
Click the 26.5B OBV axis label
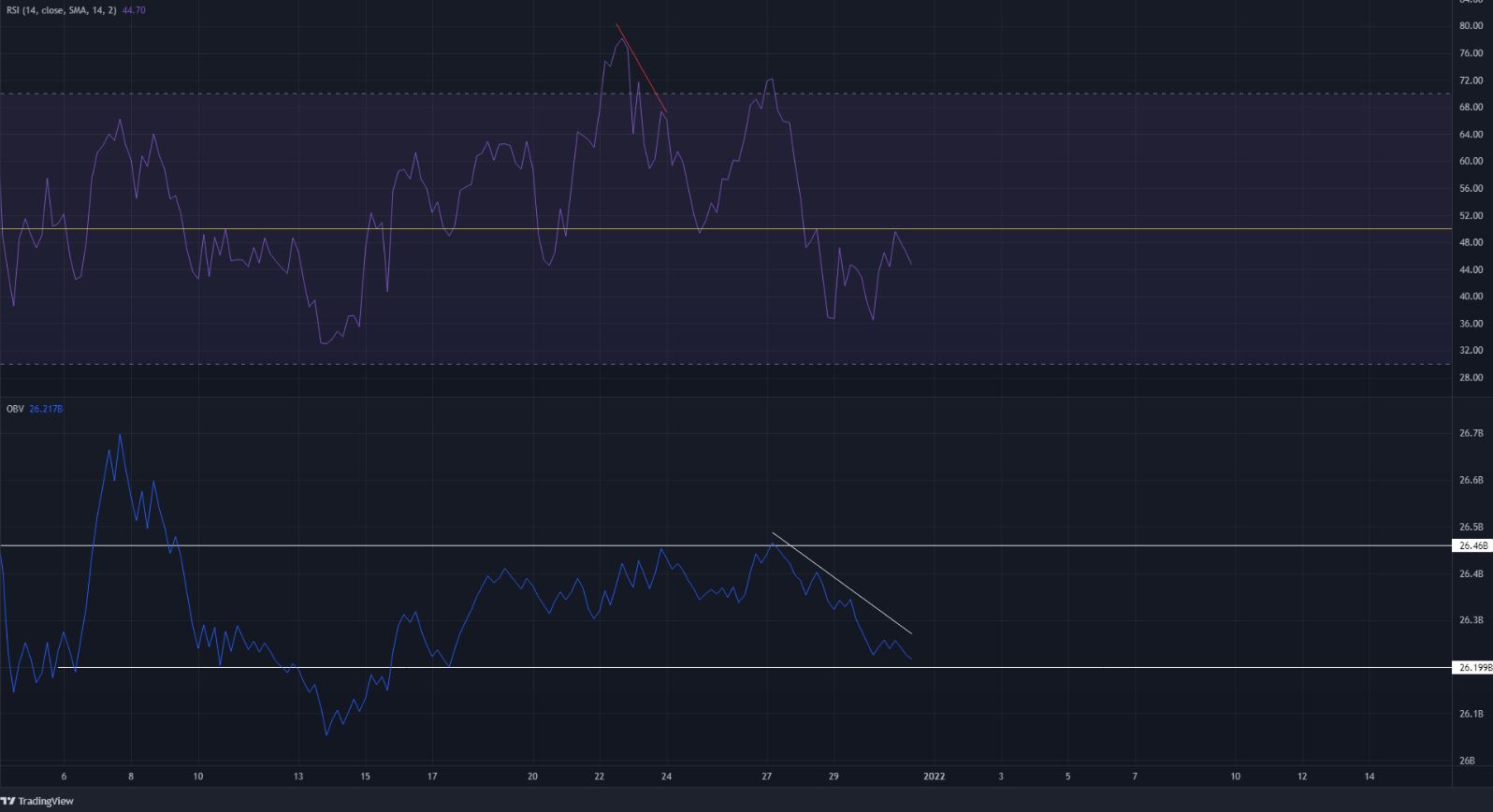1471,527
